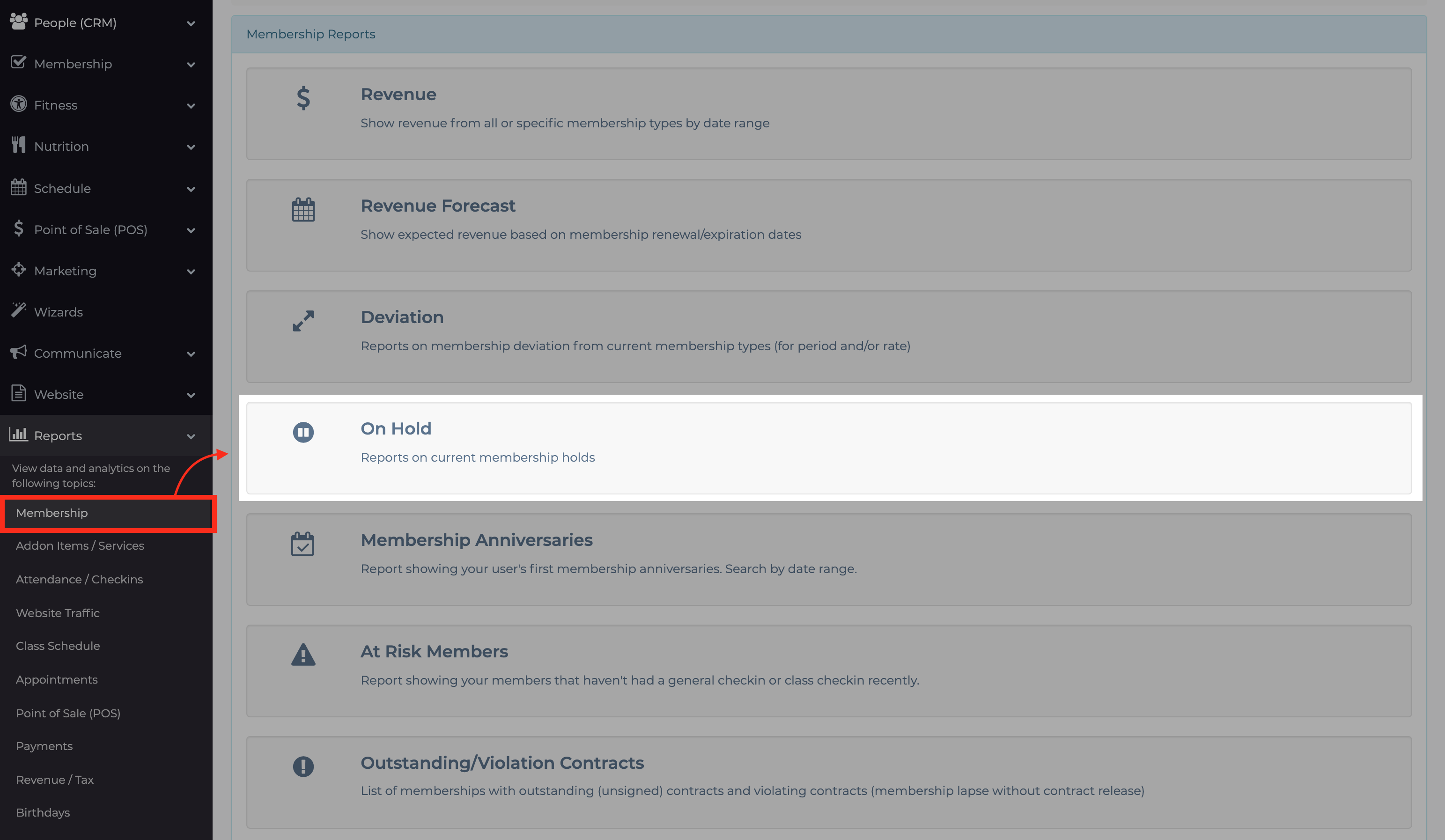Open the Deviation report link
This screenshot has width=1445, height=840.
(402, 317)
